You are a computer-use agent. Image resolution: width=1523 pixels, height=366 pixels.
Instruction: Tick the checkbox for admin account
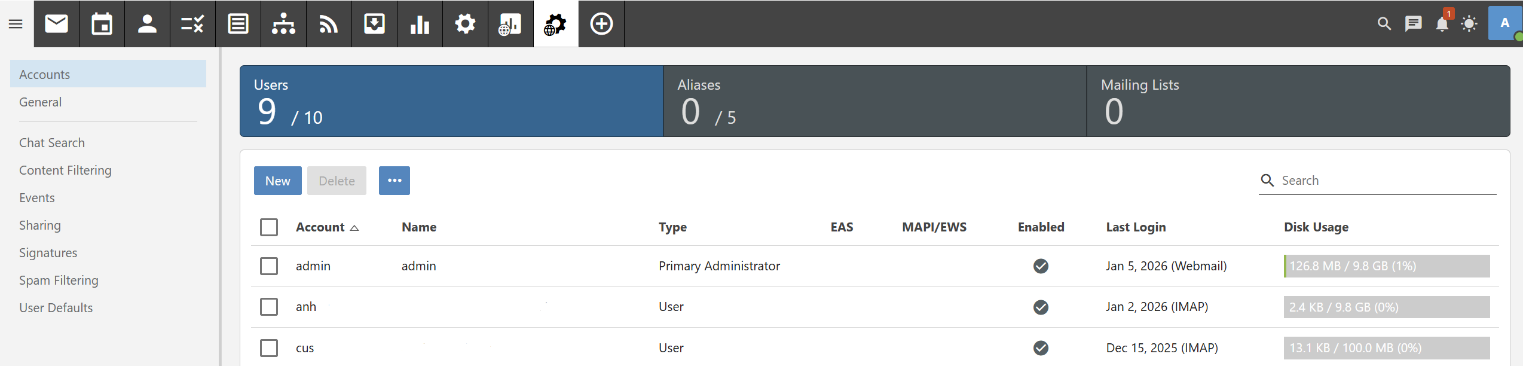(x=269, y=266)
